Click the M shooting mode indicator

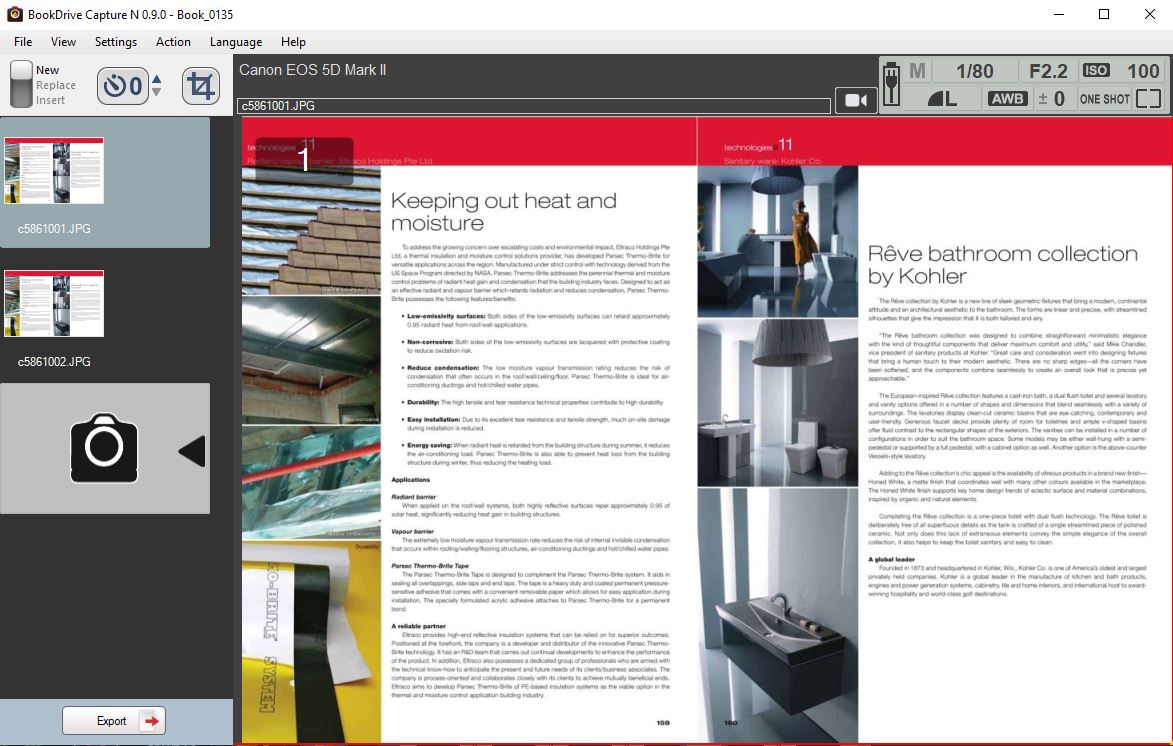pos(917,71)
